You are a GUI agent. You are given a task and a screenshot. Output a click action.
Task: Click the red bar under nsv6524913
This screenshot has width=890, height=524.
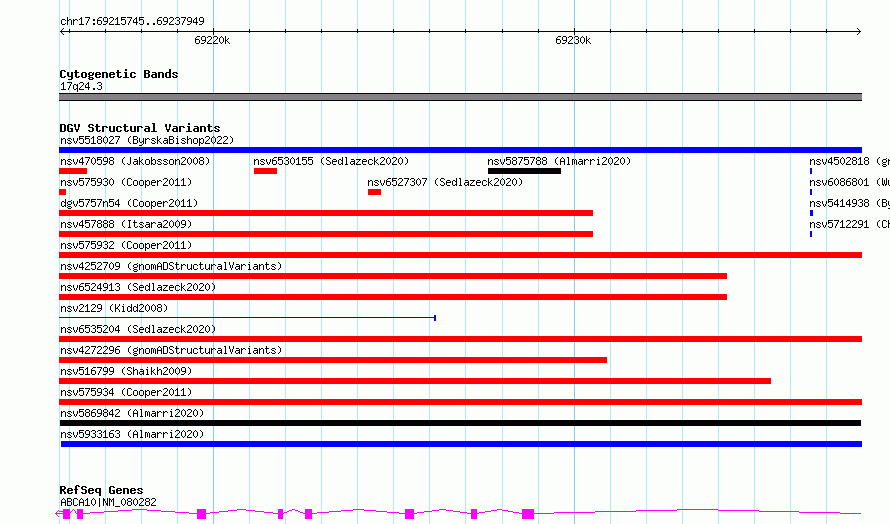[x=393, y=297]
